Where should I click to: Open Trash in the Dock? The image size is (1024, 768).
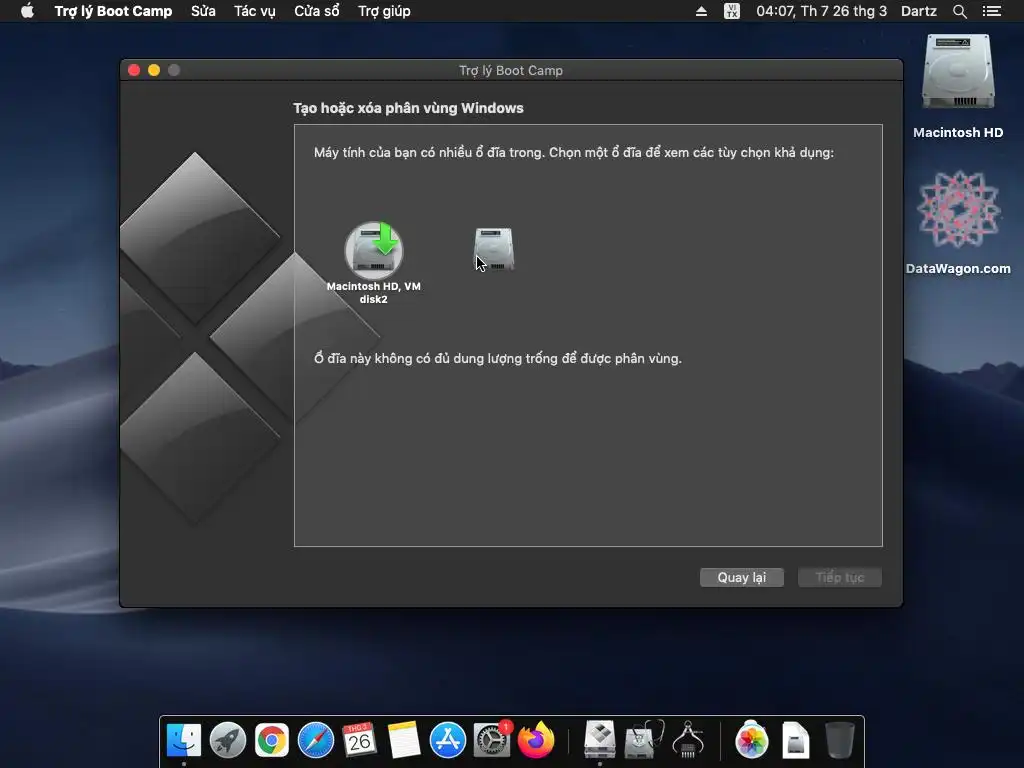coord(840,740)
